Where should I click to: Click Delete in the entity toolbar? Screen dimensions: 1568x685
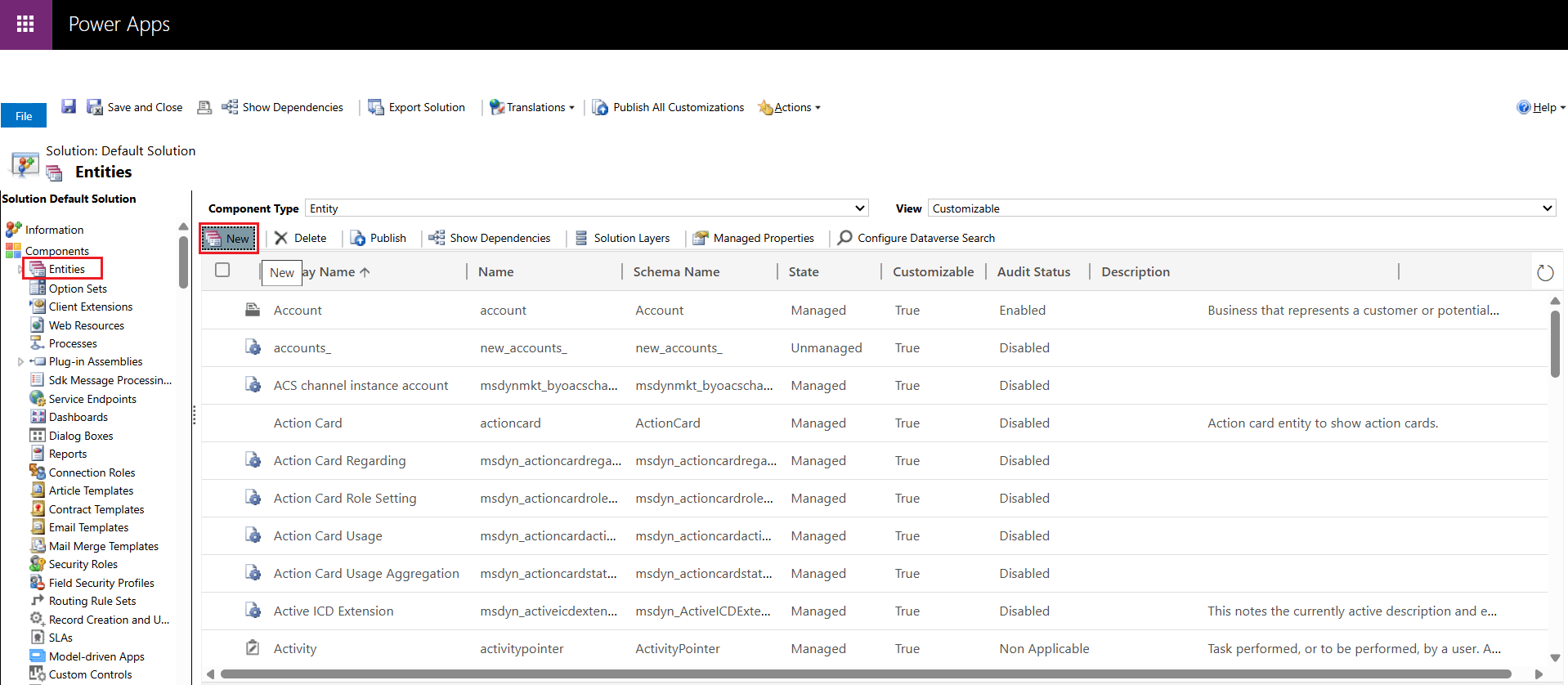pos(301,238)
